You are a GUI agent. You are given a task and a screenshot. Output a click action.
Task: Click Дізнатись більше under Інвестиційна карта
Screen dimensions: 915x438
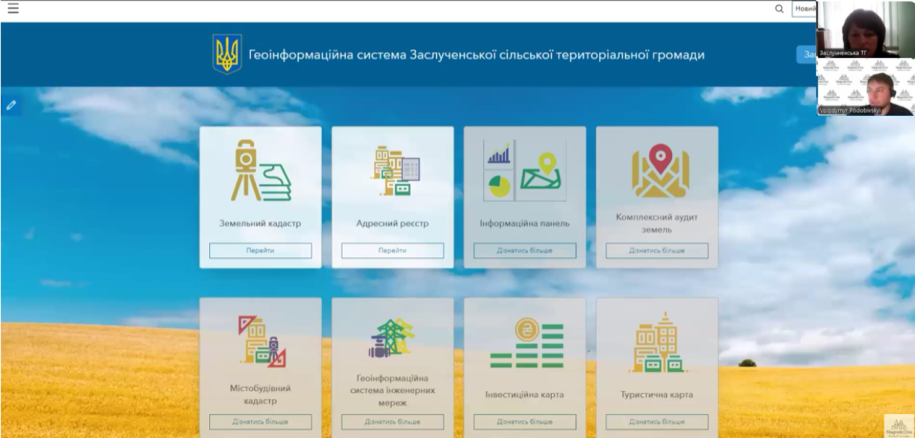click(524, 422)
